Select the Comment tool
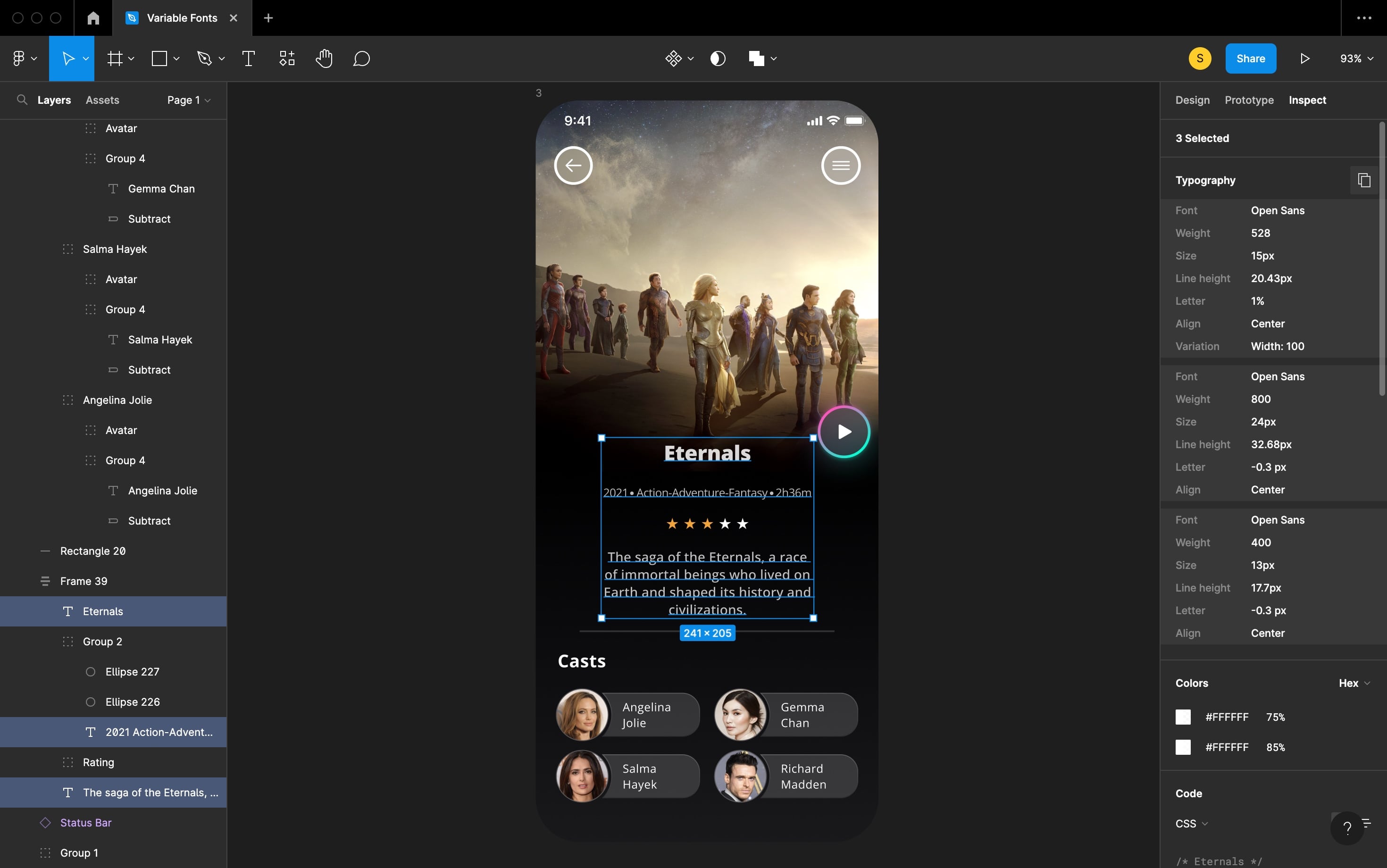Screen dimensions: 1387x868 361,58
